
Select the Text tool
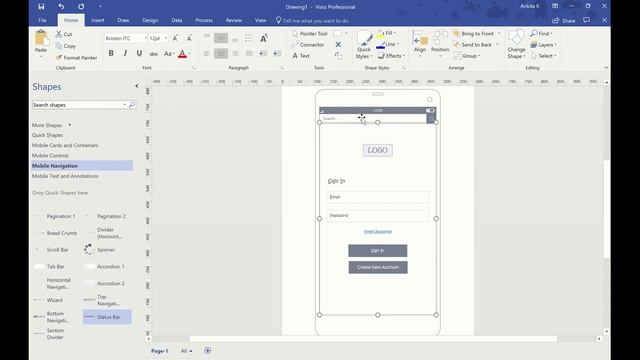(x=301, y=56)
